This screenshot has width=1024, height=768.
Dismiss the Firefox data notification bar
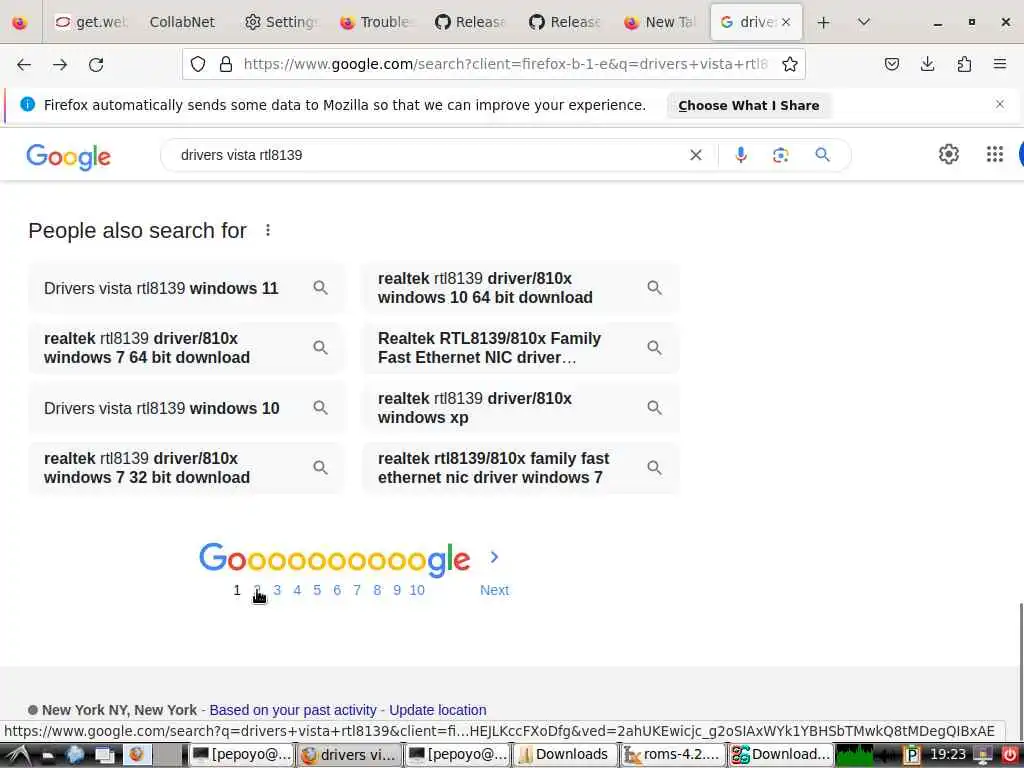click(x=1000, y=104)
